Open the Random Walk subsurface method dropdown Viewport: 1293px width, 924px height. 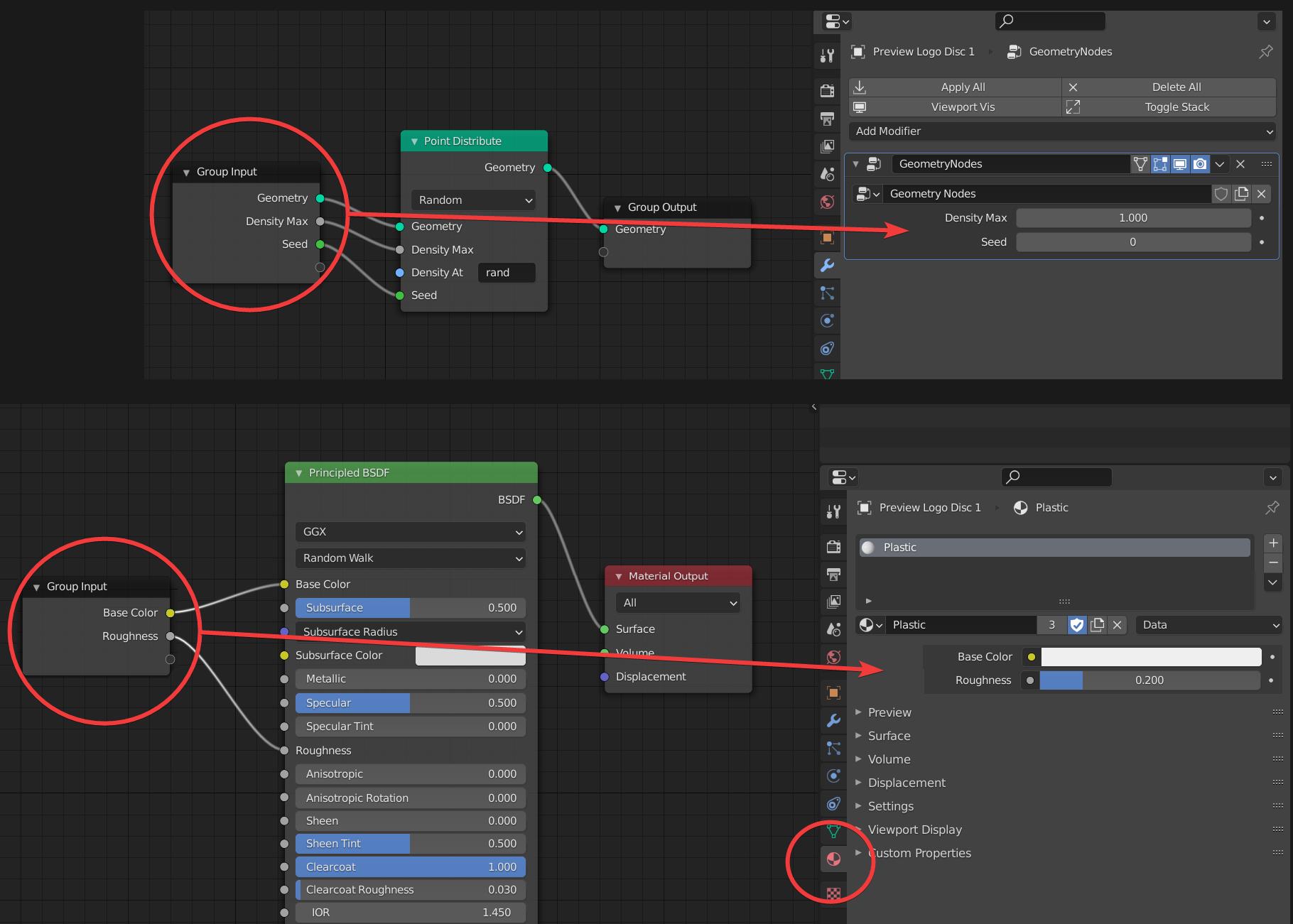click(411, 558)
